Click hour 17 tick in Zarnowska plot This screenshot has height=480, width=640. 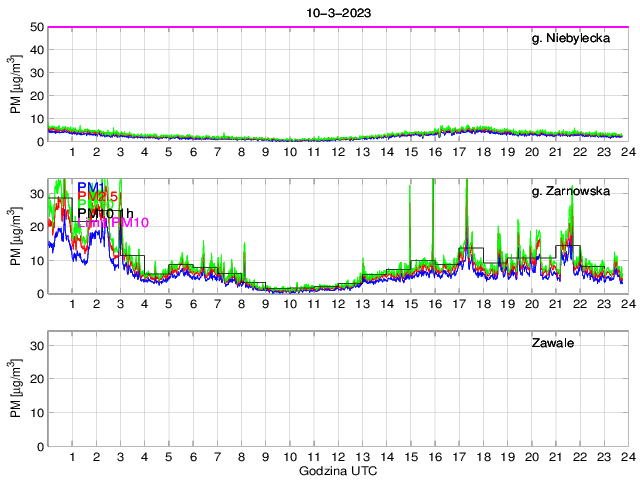(459, 304)
